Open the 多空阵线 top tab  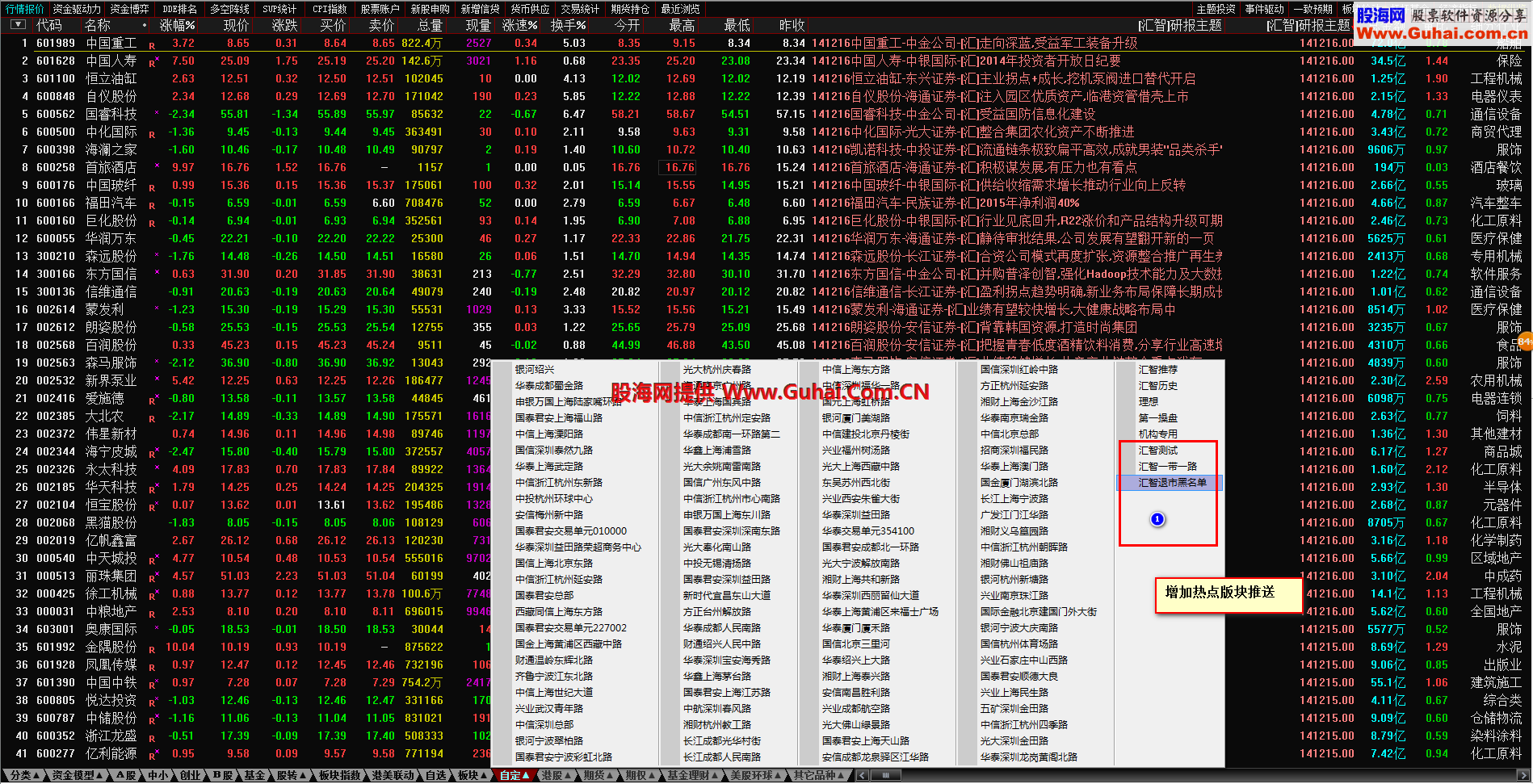tap(229, 9)
